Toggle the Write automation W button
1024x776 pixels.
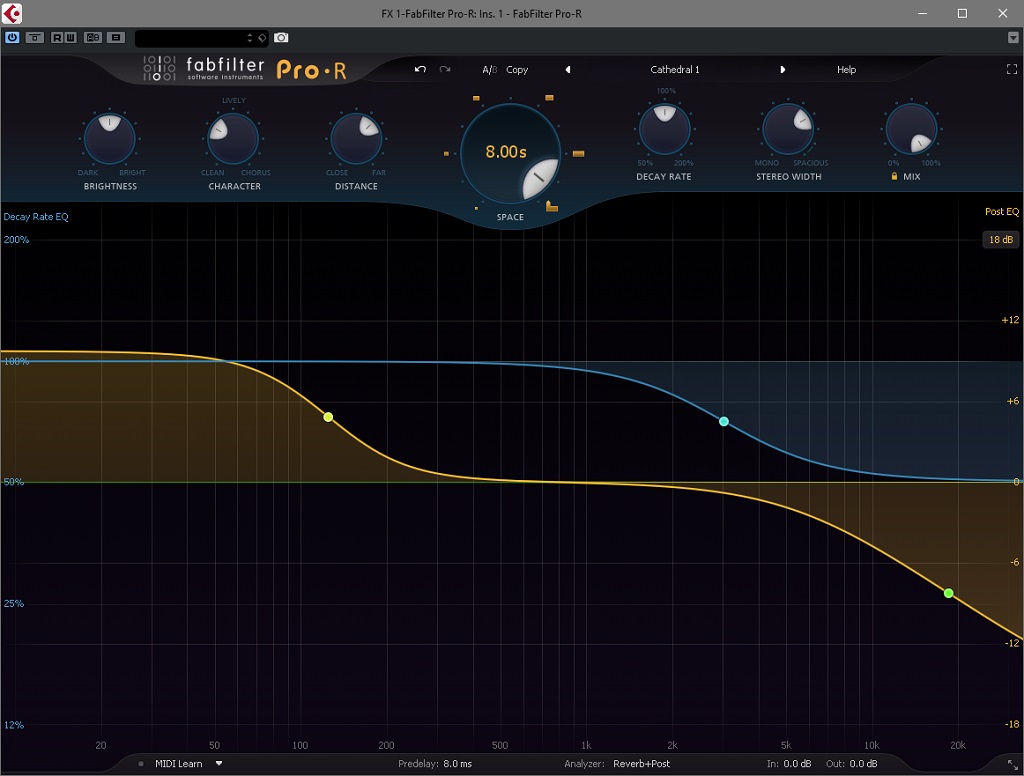[71, 38]
